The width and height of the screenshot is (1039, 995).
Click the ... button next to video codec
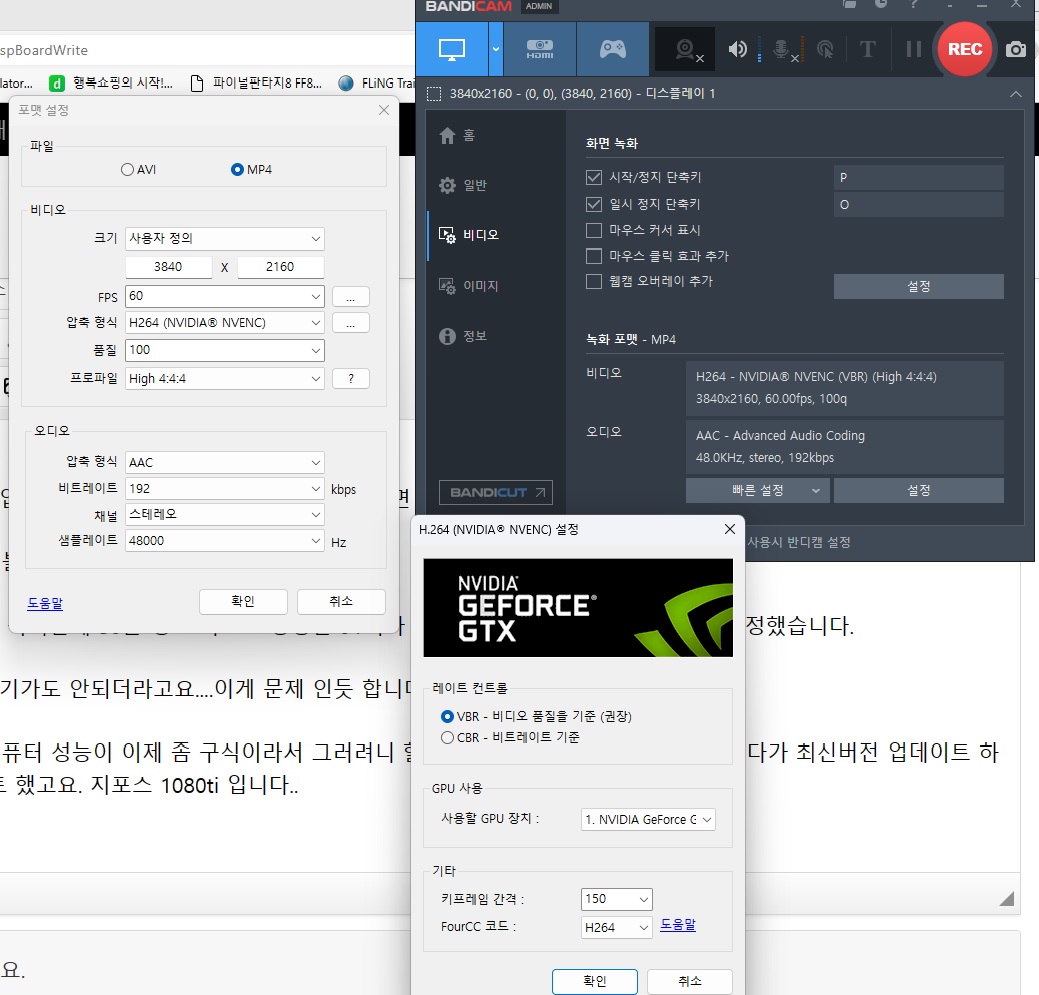[351, 323]
